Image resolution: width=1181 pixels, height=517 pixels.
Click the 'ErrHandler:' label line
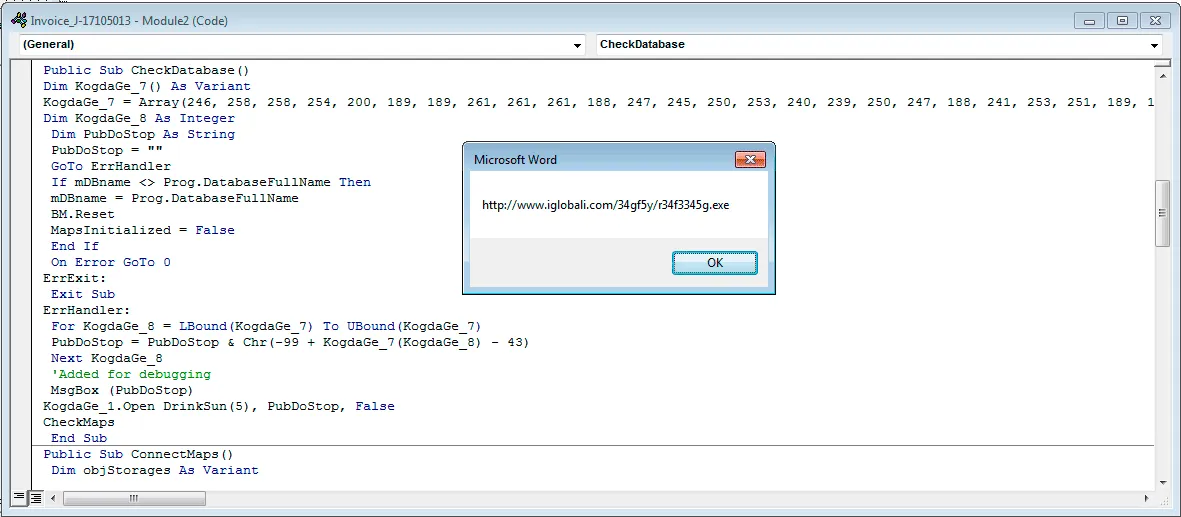click(87, 310)
